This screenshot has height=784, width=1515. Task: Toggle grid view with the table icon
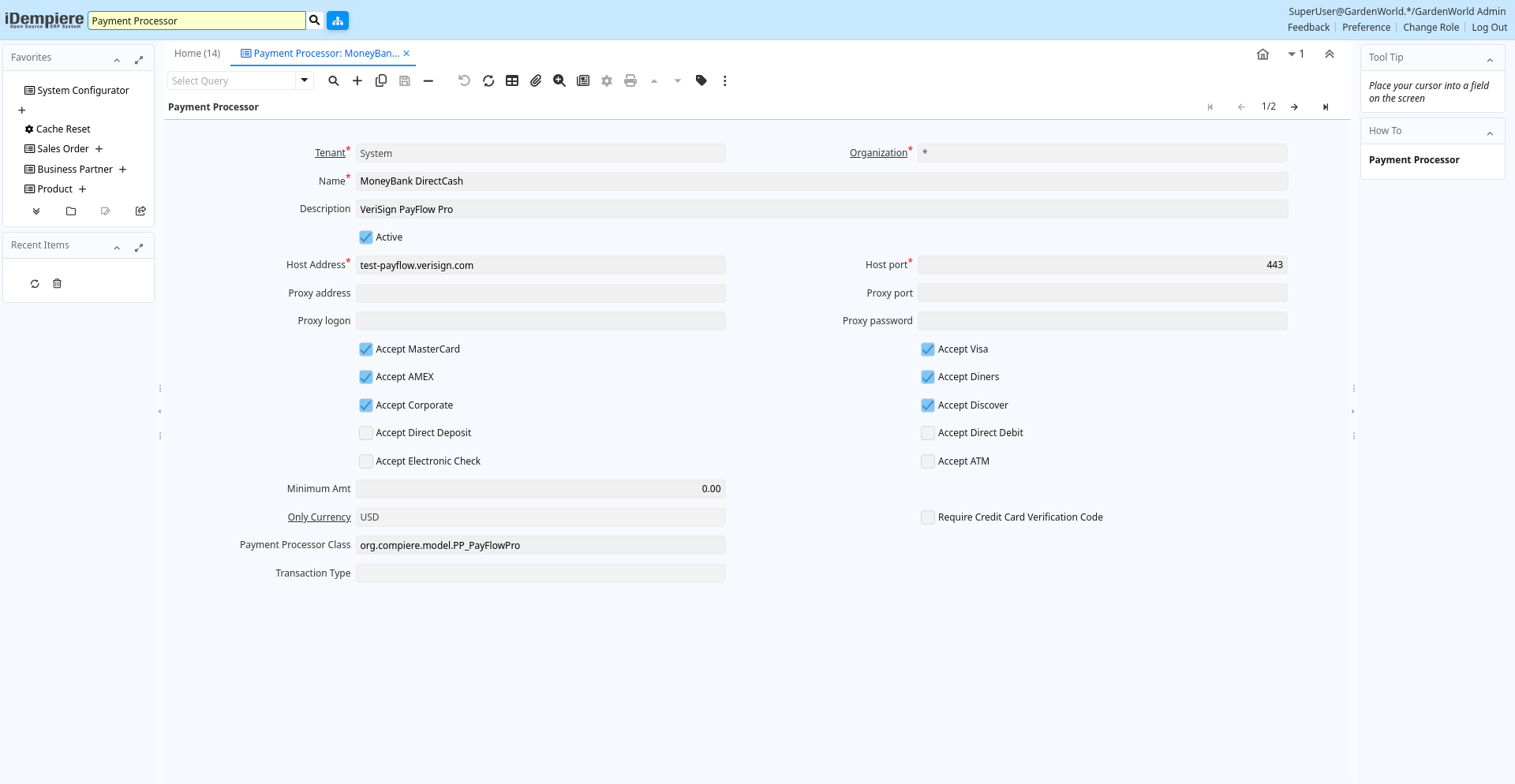[x=512, y=80]
